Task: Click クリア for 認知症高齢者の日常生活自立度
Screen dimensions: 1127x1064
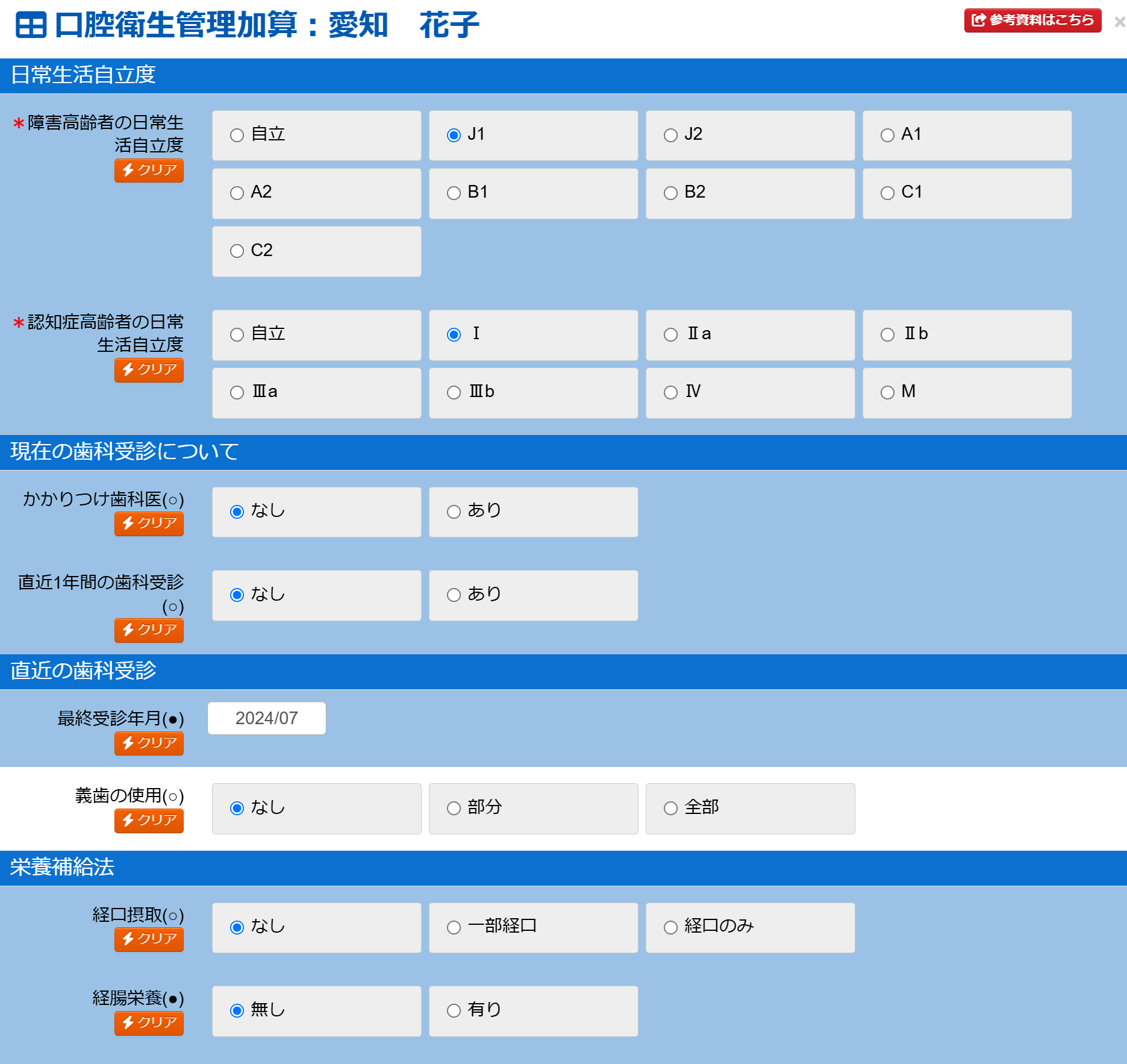Action: coord(148,370)
